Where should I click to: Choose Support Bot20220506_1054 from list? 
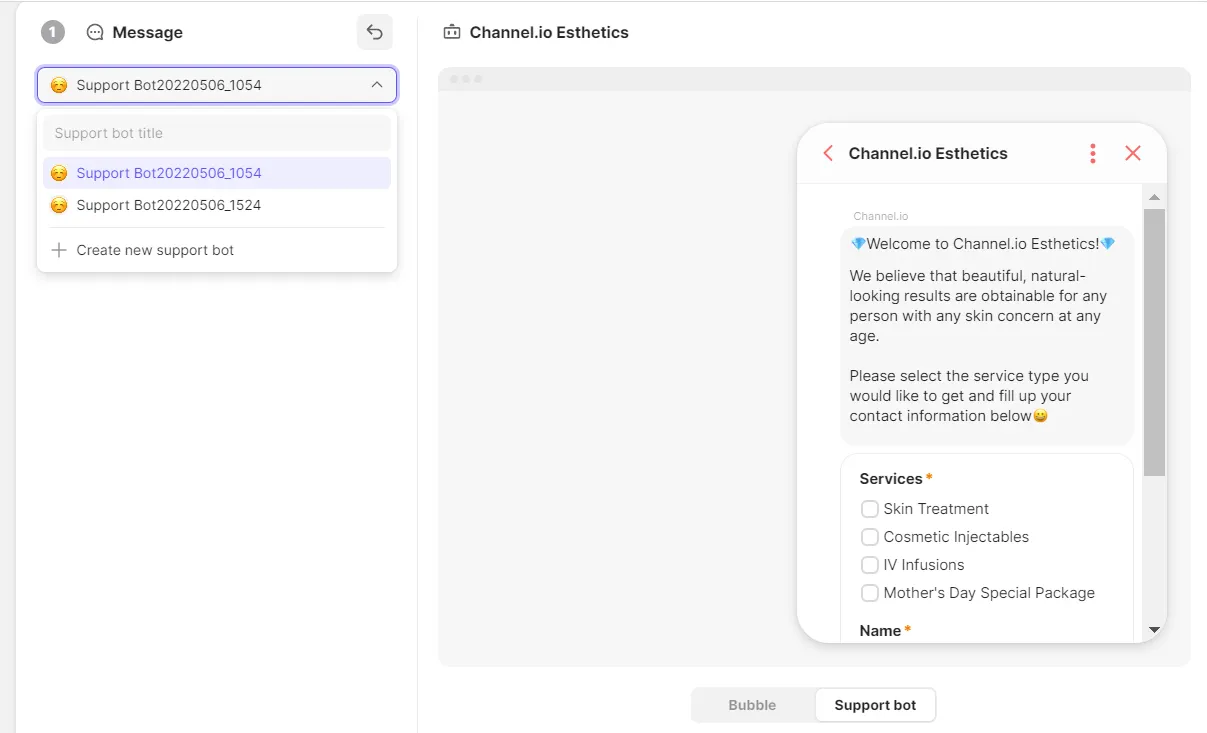click(x=168, y=173)
